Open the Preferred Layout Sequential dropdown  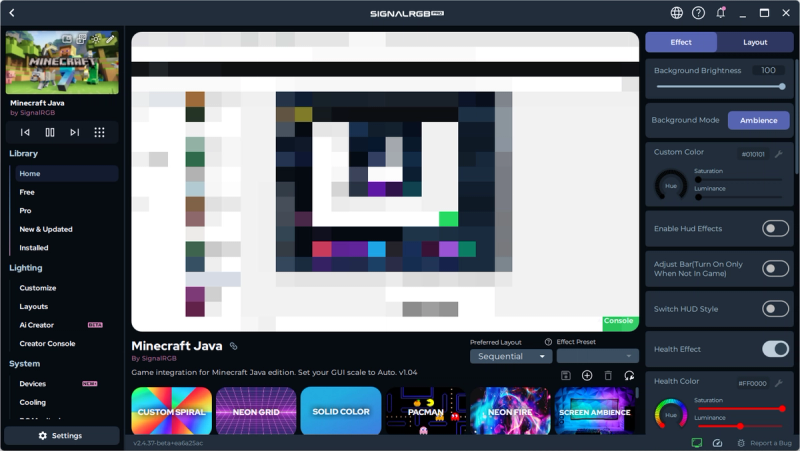pyautogui.click(x=511, y=356)
